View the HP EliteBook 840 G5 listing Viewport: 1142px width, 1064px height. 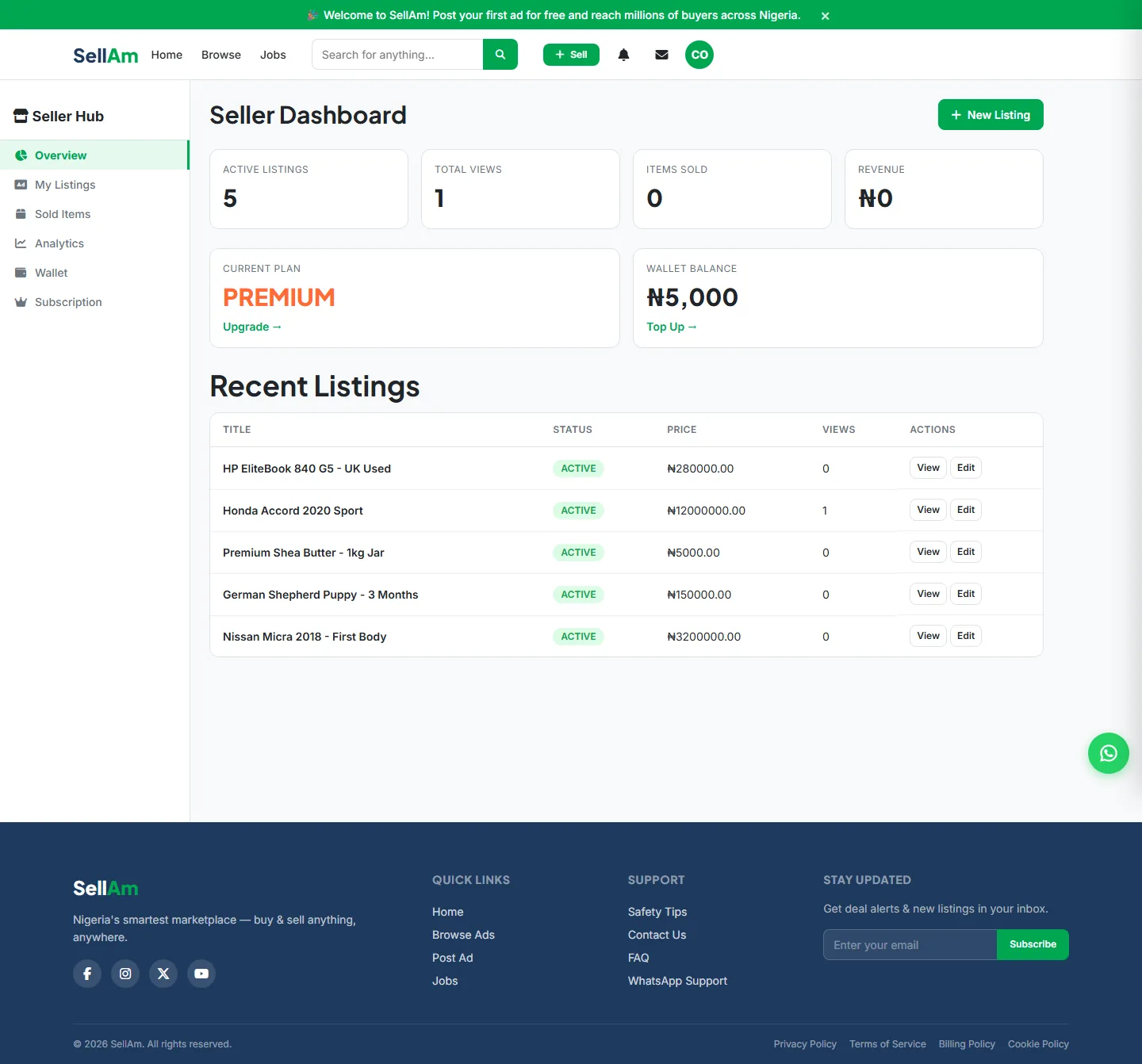click(928, 468)
